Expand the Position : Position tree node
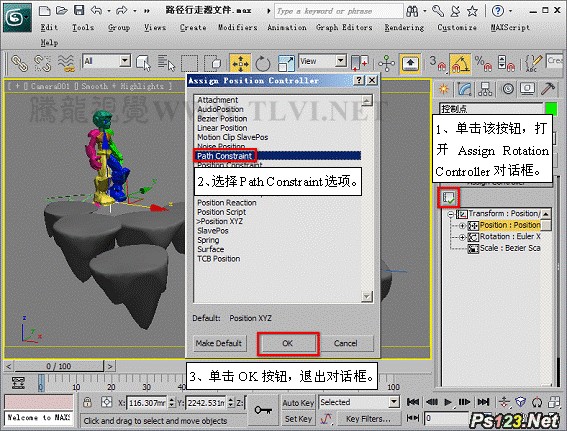 (462, 226)
